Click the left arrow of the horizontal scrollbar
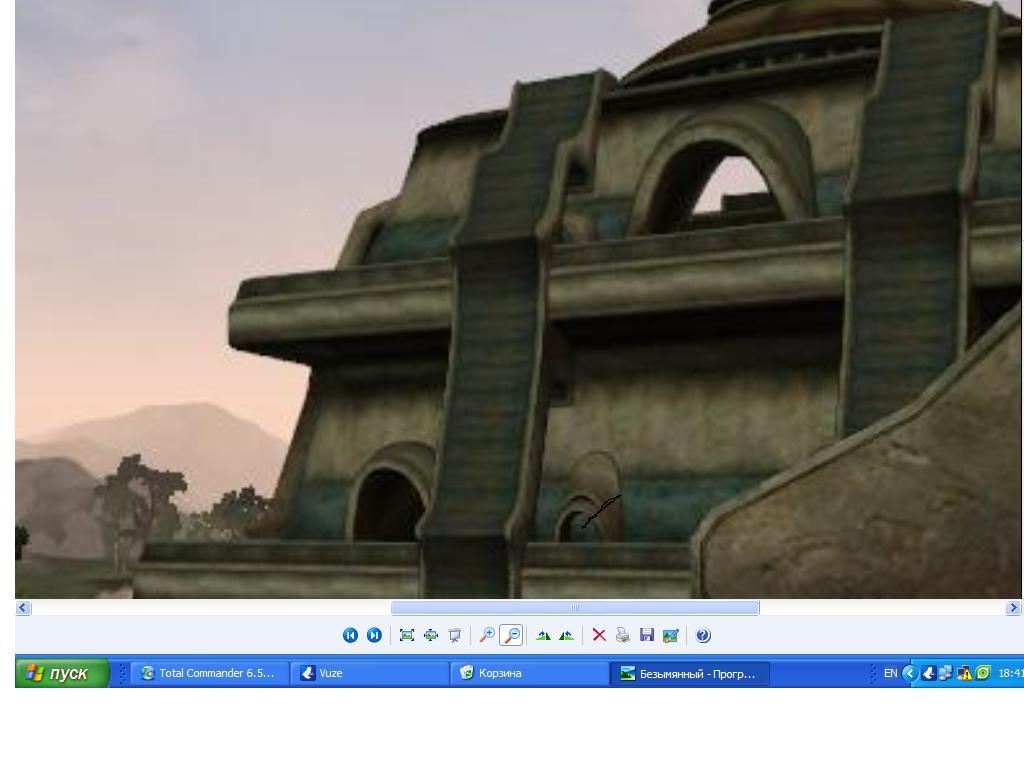This screenshot has width=1024, height=768. [x=24, y=608]
